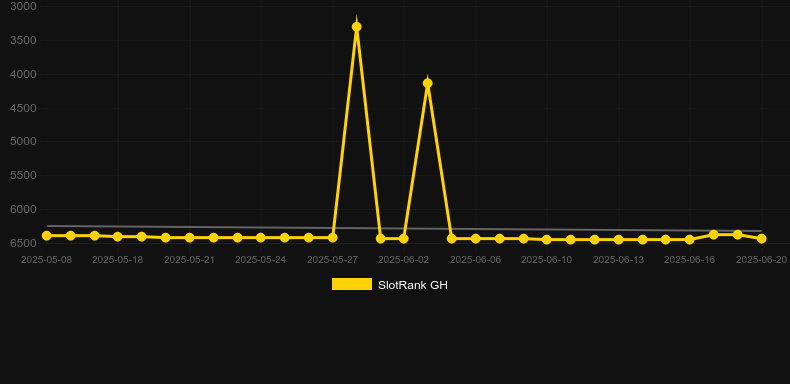Select the second peak data point near 4100
Screen dimensions: 790x384
click(428, 83)
